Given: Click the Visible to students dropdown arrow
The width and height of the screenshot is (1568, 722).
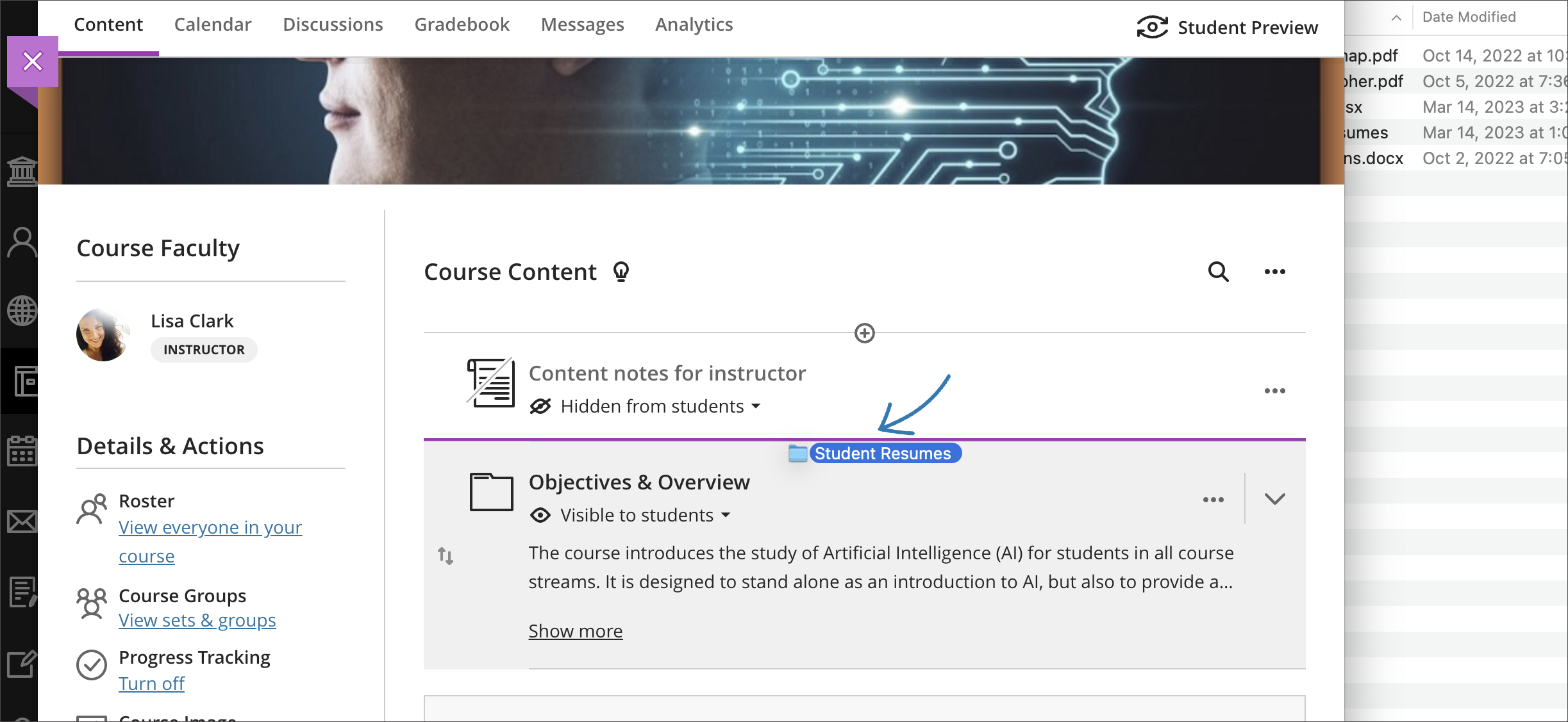Looking at the screenshot, I should (x=727, y=515).
